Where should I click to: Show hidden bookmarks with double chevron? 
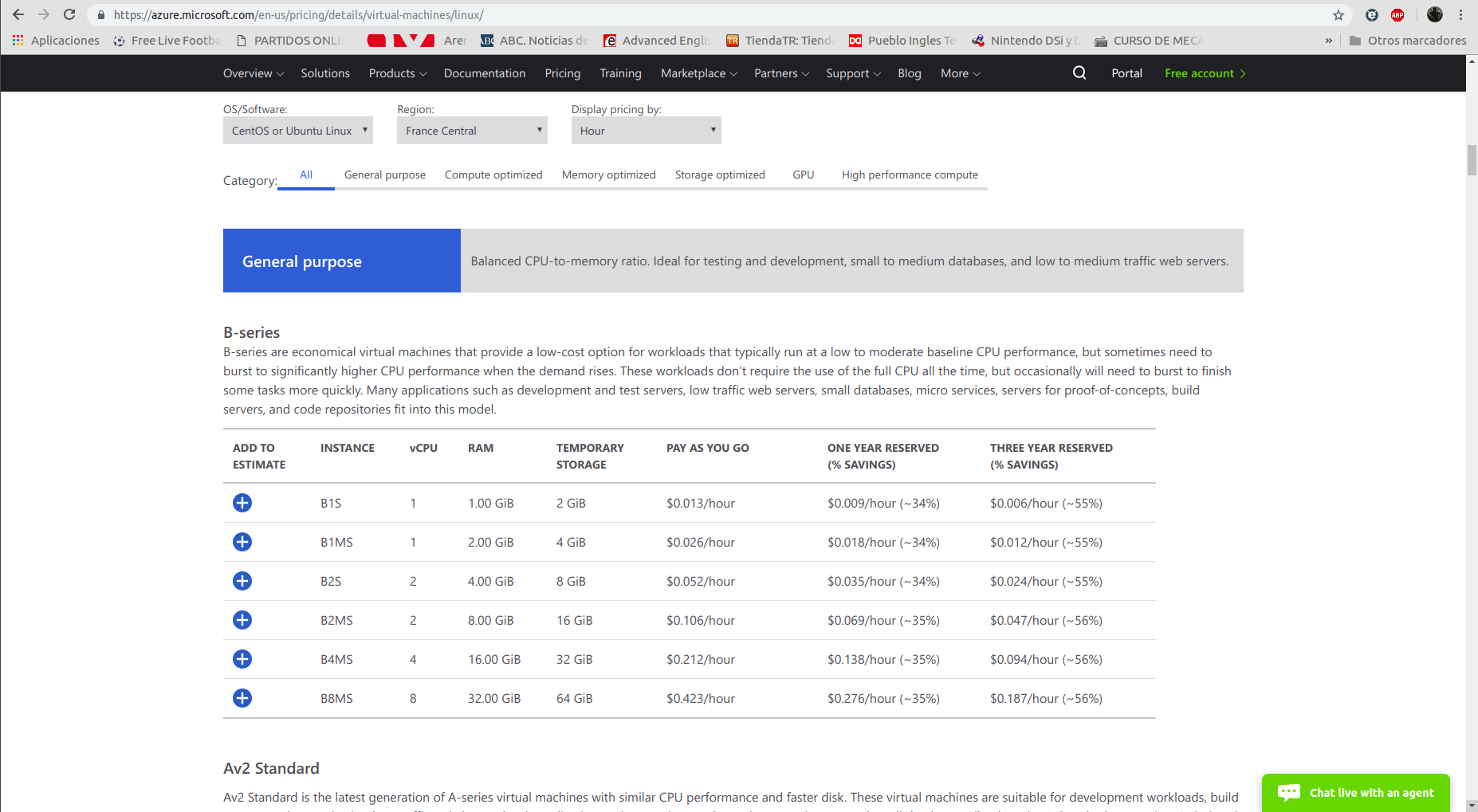(x=1328, y=41)
